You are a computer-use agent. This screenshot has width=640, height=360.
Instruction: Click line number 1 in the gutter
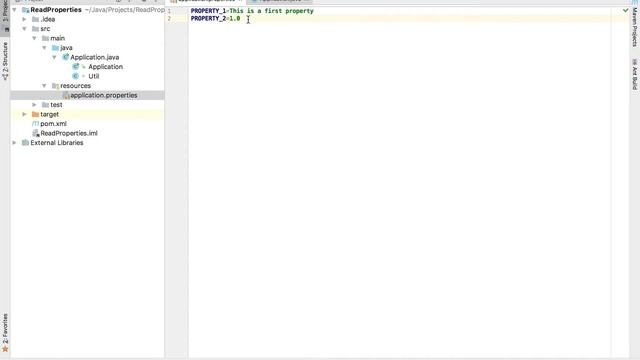click(x=169, y=11)
